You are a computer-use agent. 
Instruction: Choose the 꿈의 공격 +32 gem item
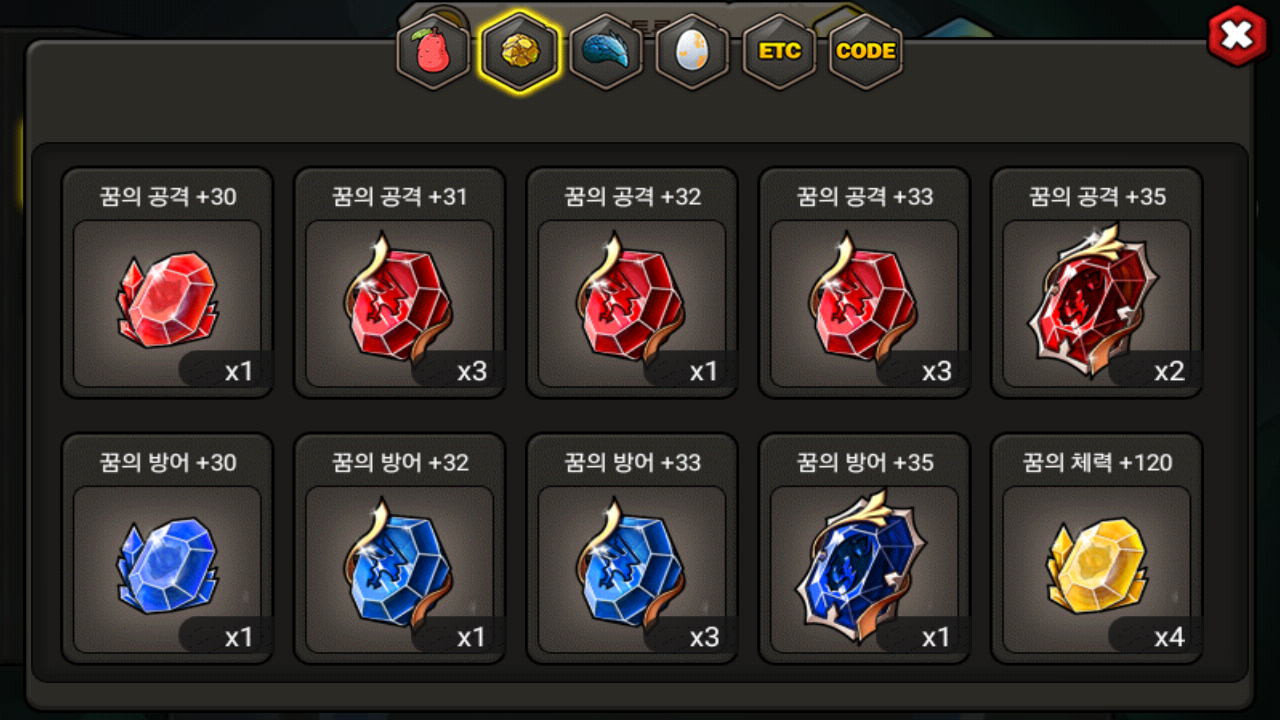click(x=632, y=282)
